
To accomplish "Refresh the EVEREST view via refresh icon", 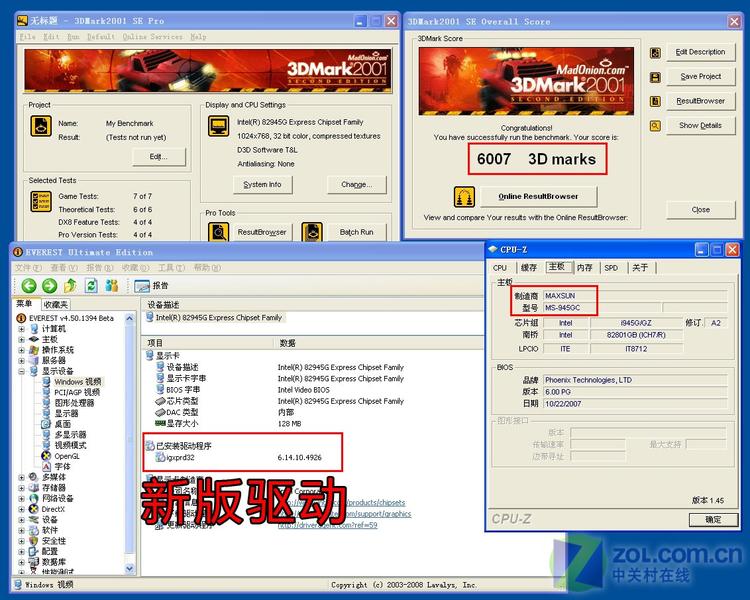I will coord(91,286).
